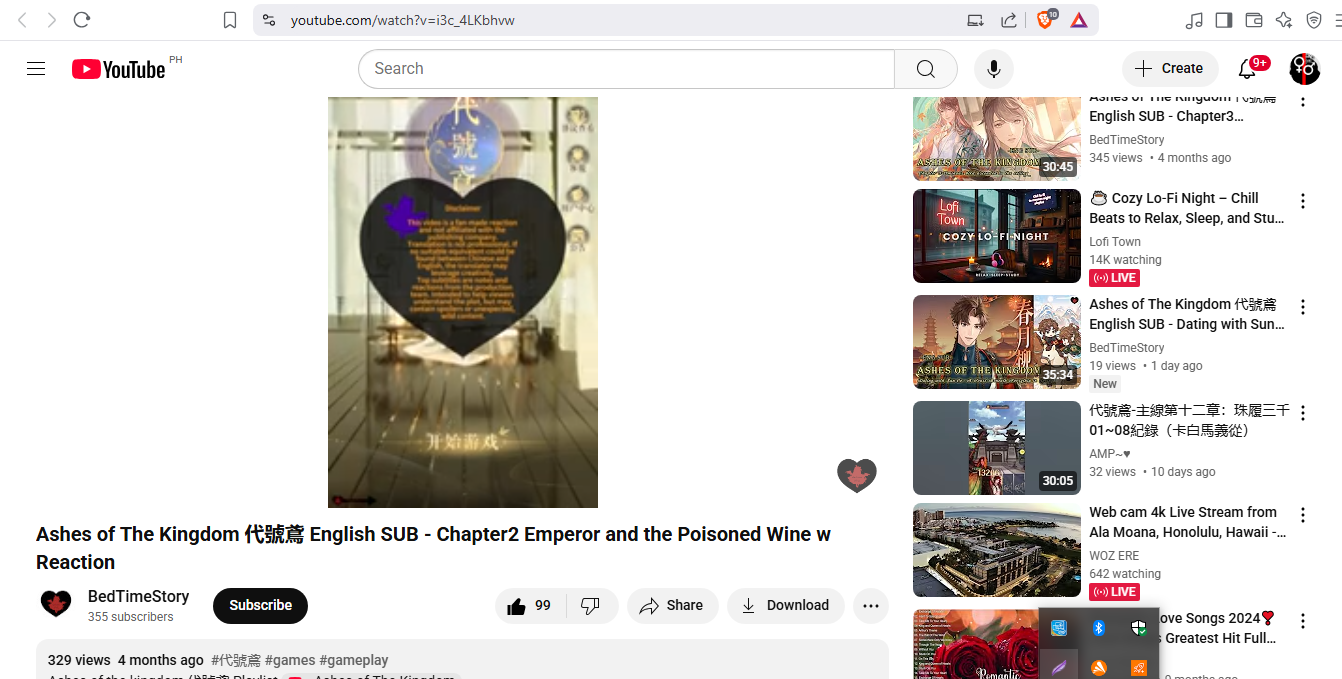Open AMP~♥ channel link

click(x=1110, y=454)
